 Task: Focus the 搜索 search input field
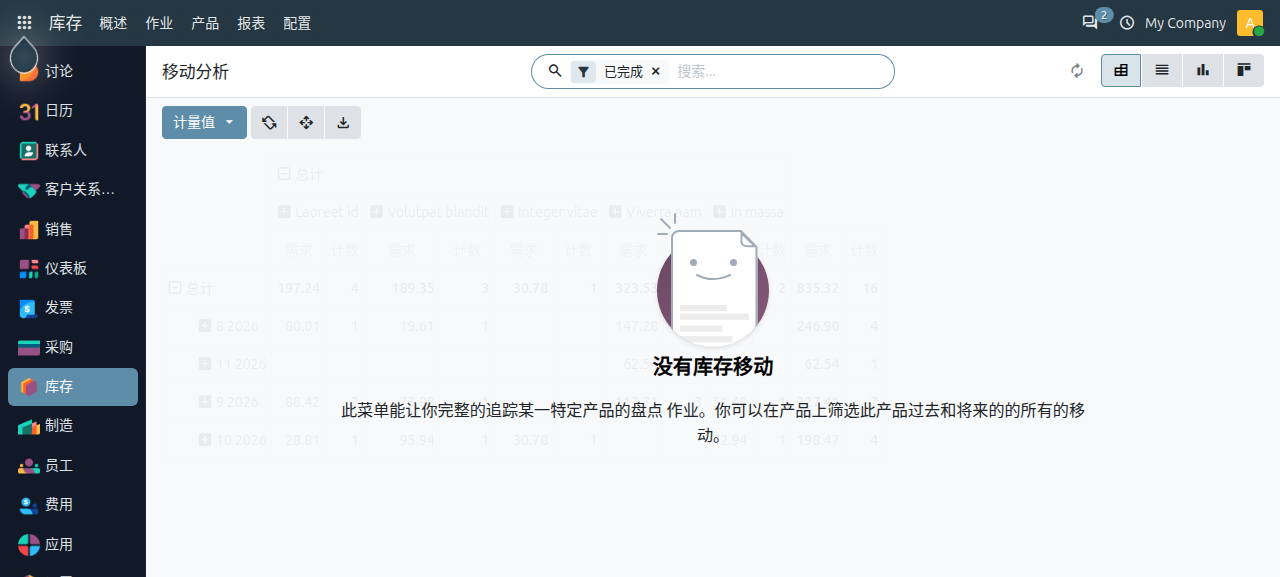click(x=779, y=72)
